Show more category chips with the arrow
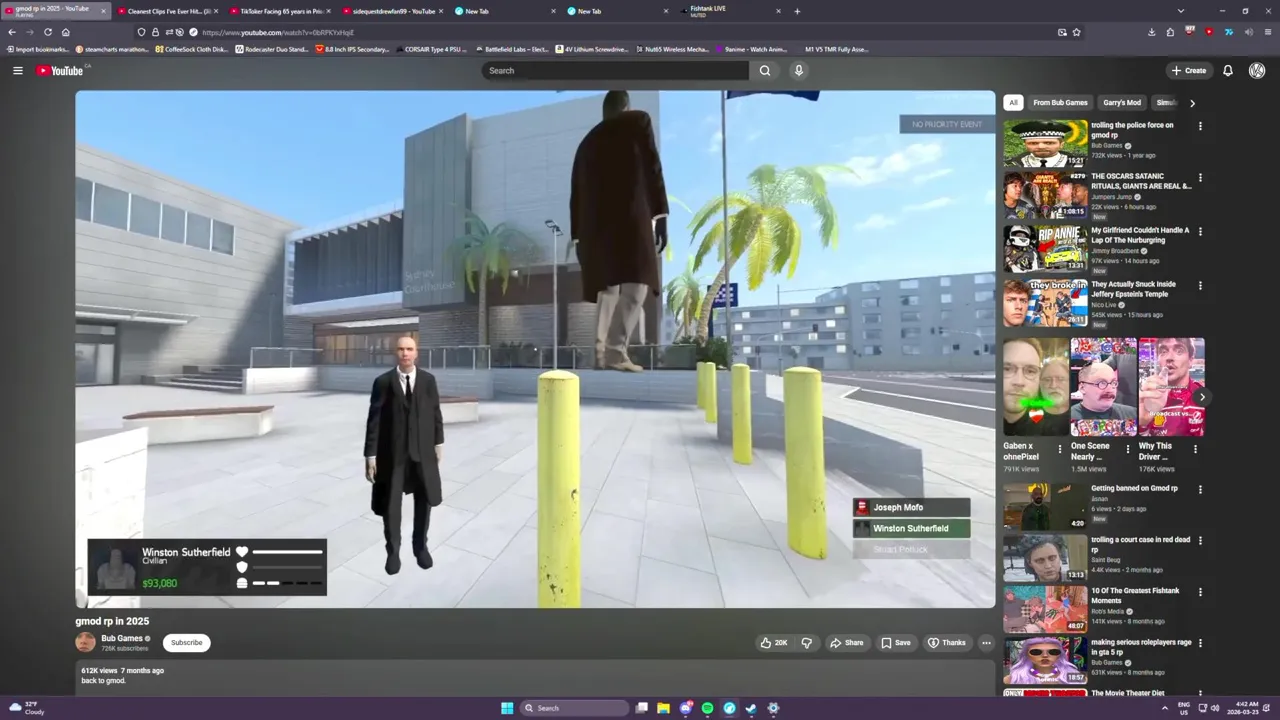Screen dimensions: 1280x720 click(1192, 102)
